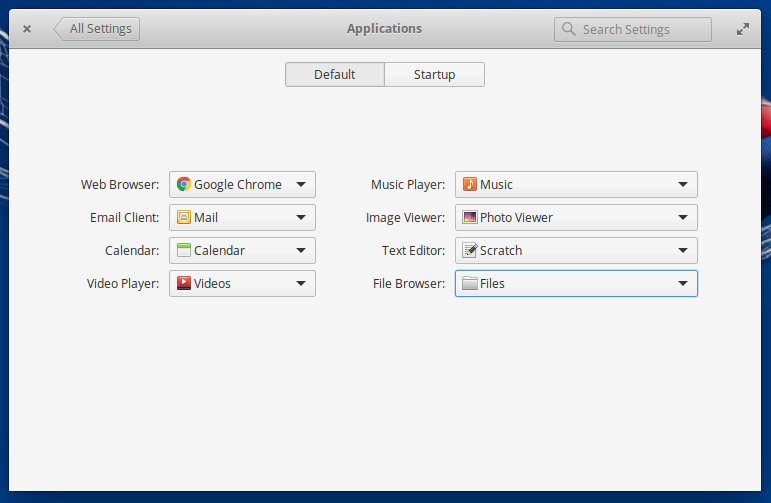Click the Mail envelope icon
This screenshot has height=503, width=771.
click(x=184, y=217)
